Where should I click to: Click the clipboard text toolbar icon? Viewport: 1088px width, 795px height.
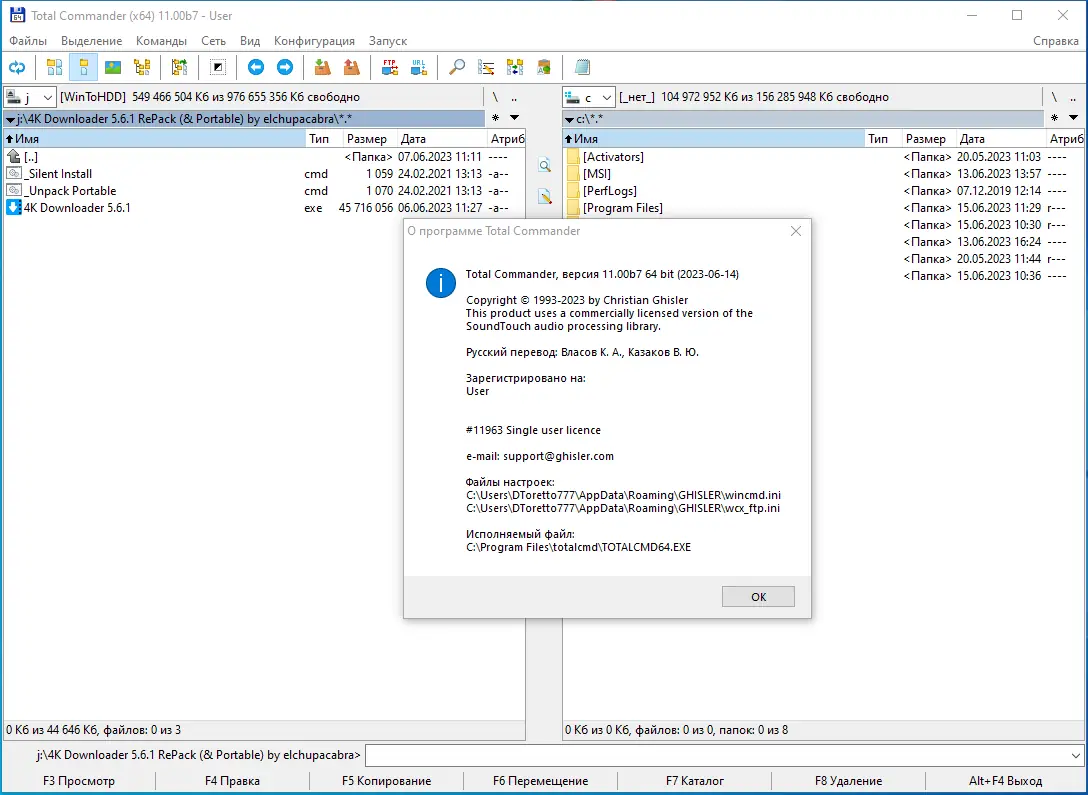(544, 67)
